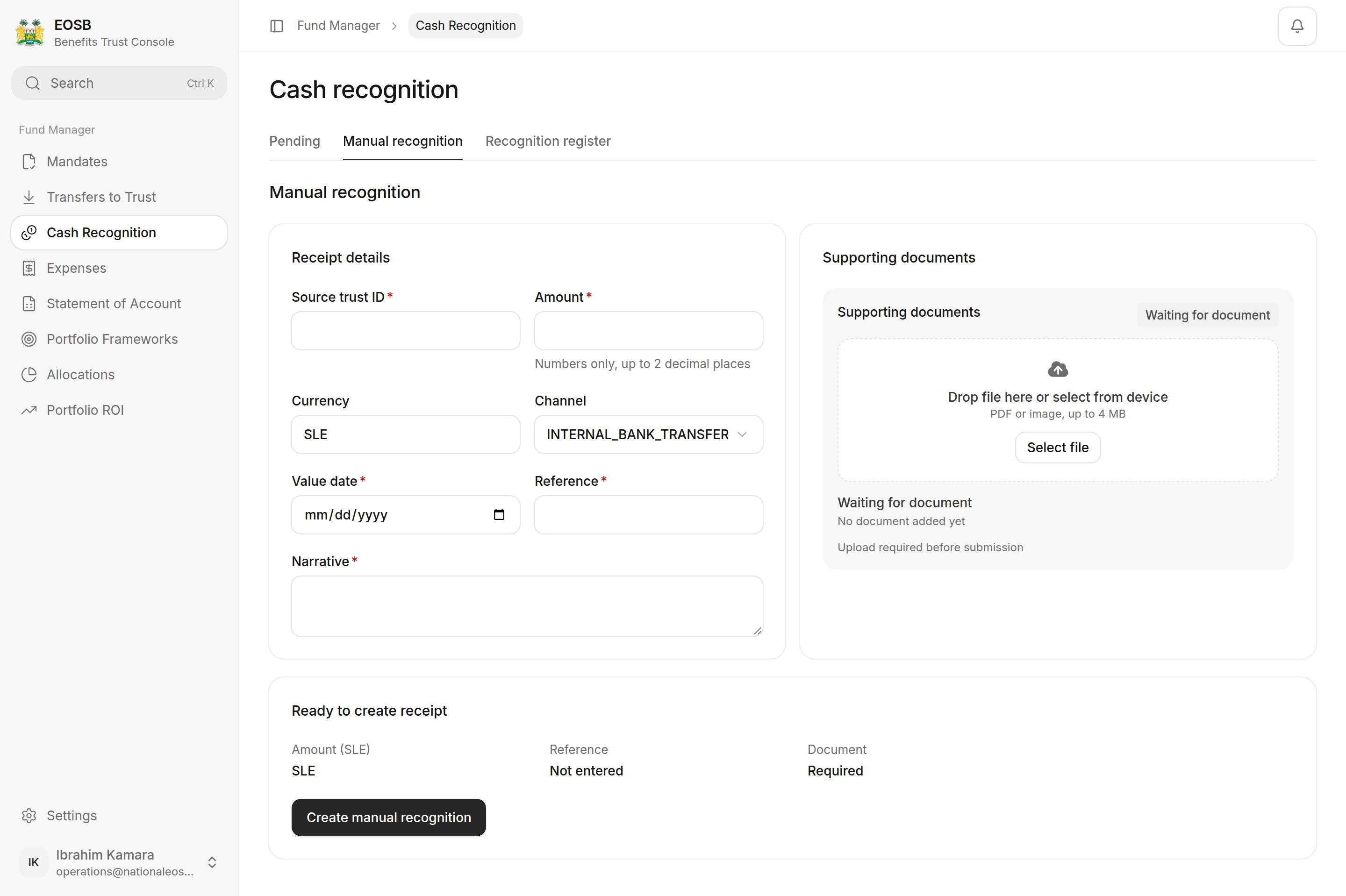Select the Manual recognition tab
1346x896 pixels.
tap(402, 141)
